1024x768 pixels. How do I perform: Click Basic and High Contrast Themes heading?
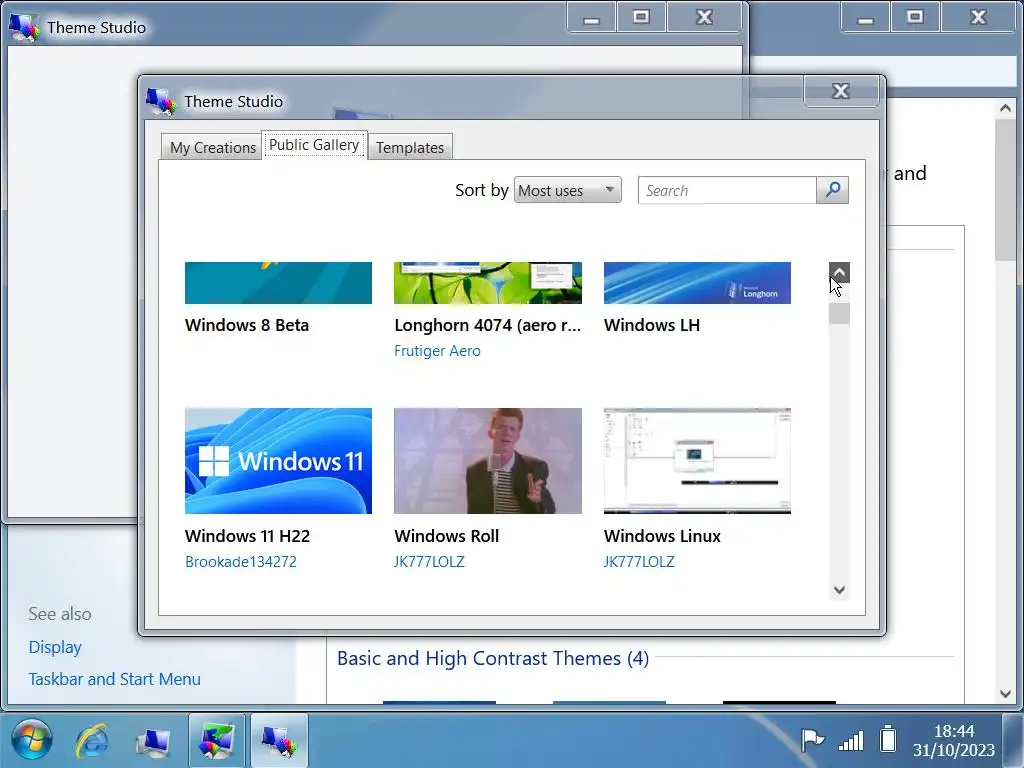click(492, 658)
